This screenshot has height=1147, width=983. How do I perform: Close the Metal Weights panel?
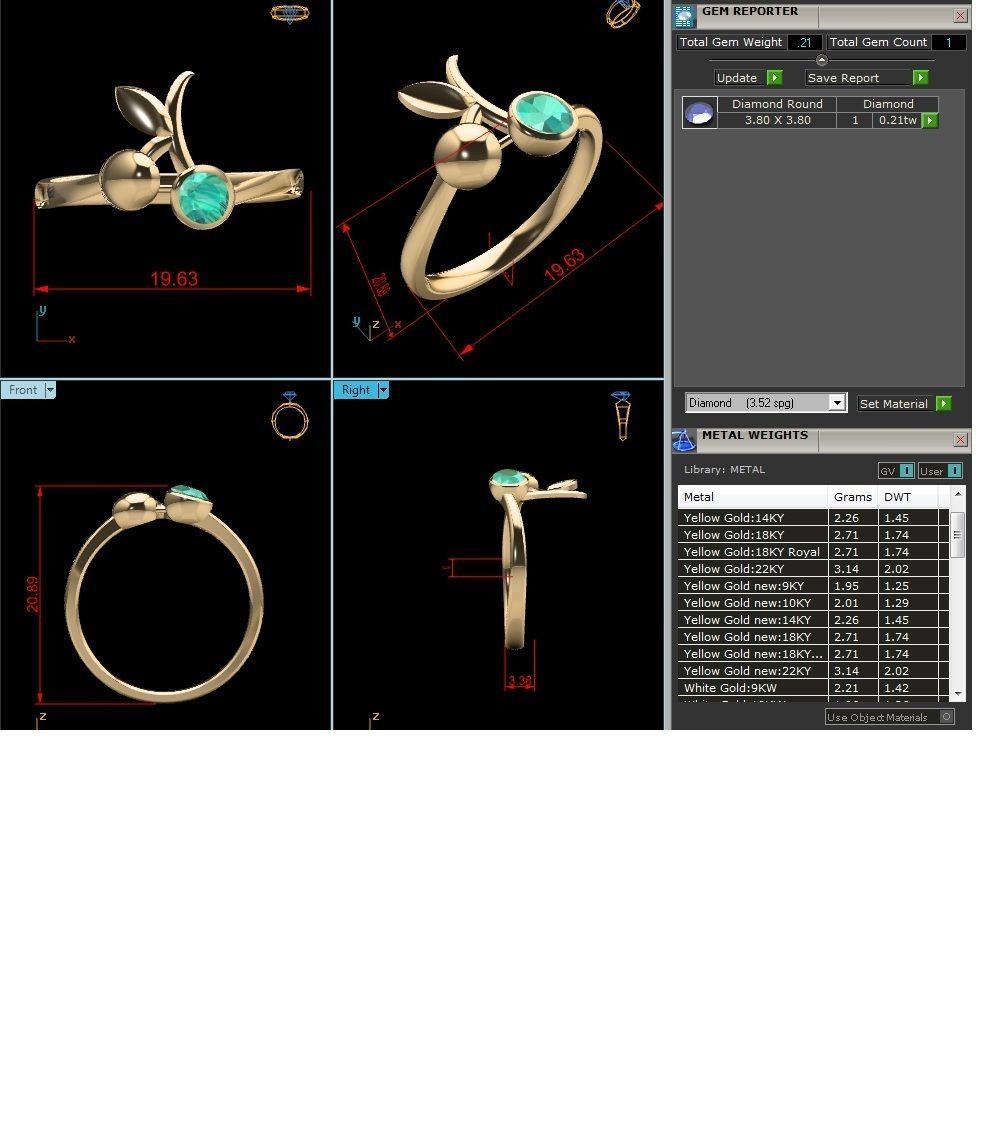960,440
